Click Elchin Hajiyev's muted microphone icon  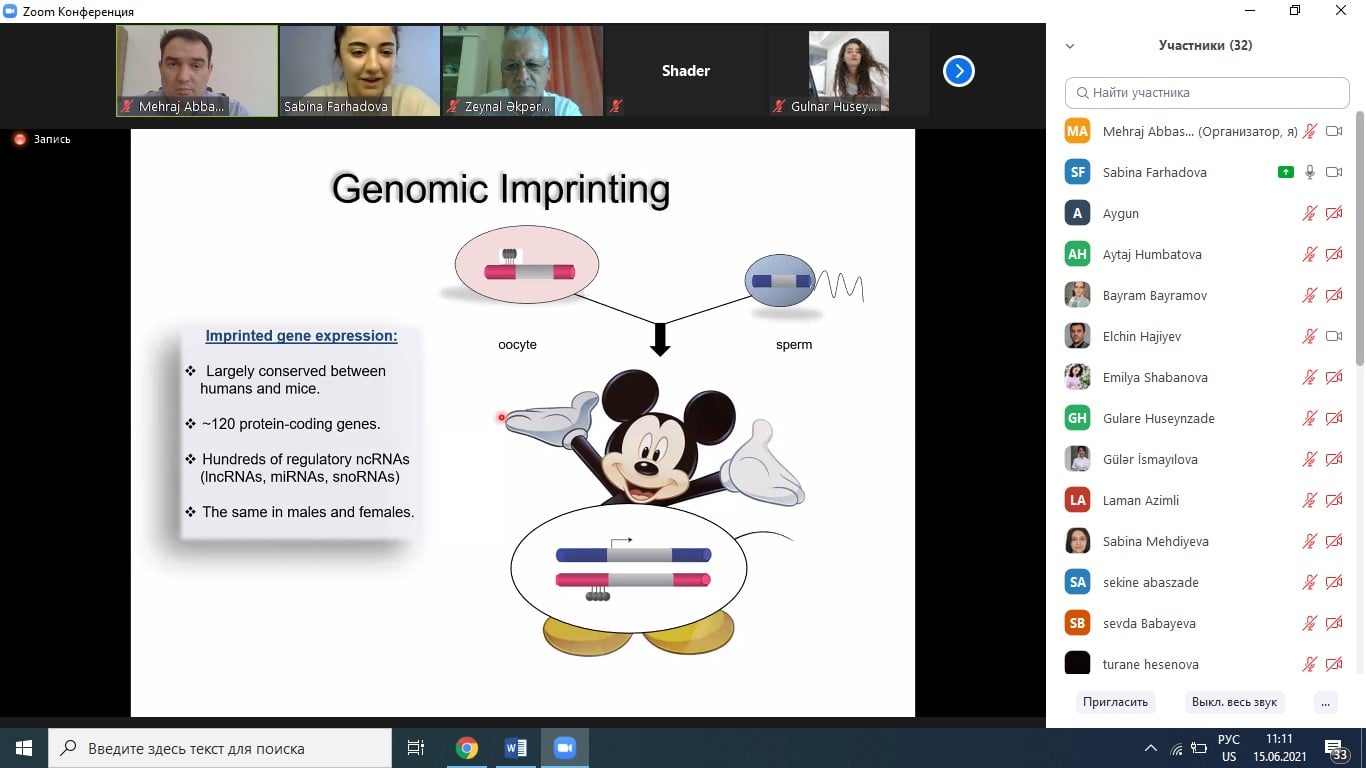pos(1310,336)
